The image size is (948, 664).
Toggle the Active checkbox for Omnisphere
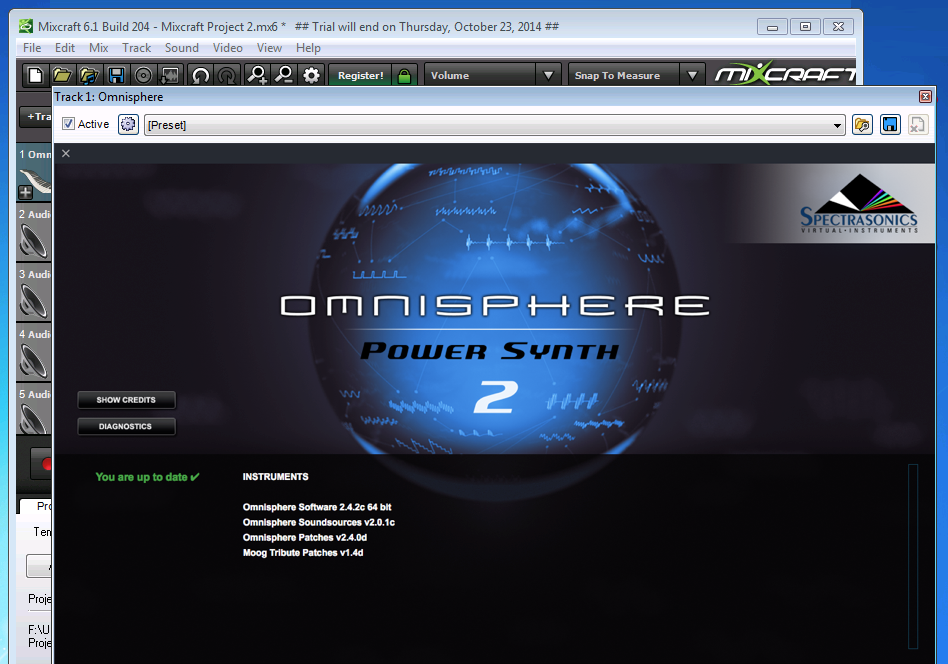(68, 124)
